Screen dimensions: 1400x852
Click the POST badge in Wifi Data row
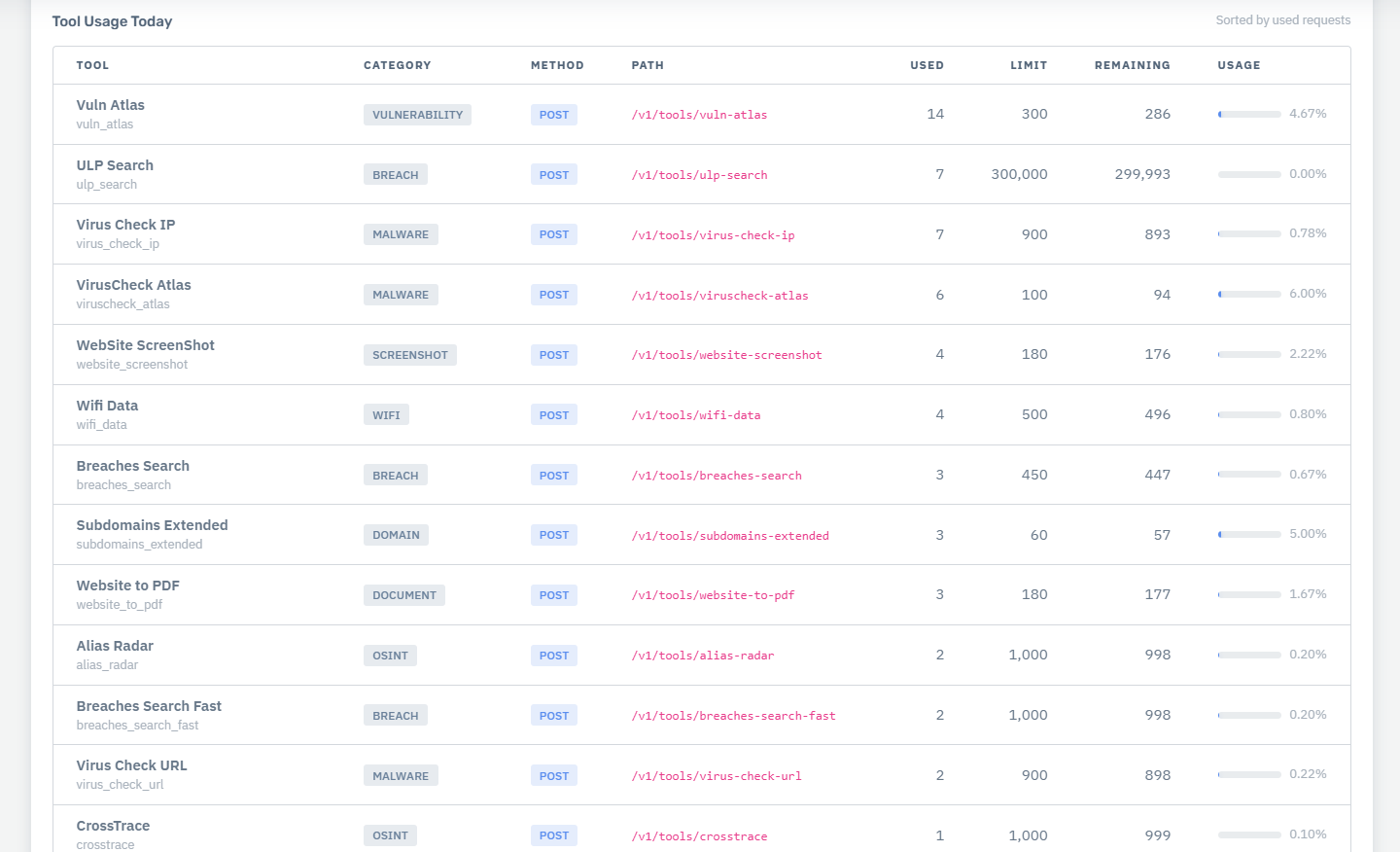pos(553,415)
